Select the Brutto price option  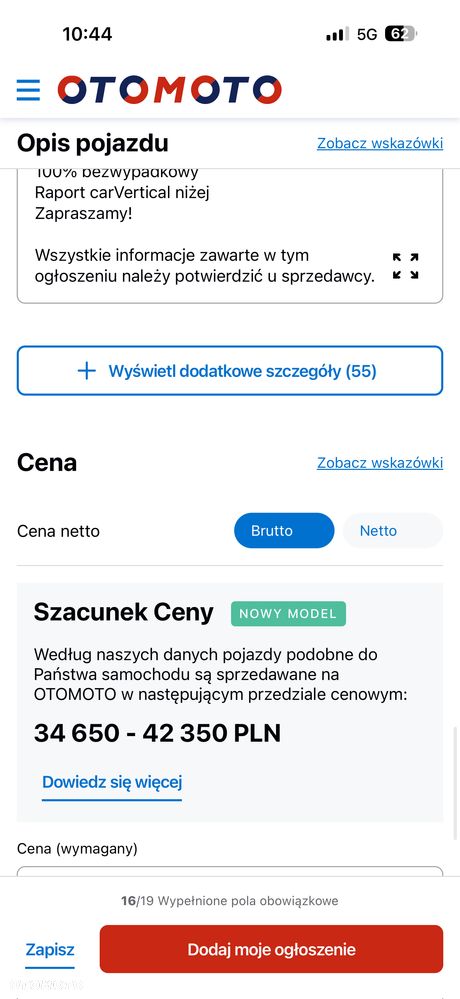click(284, 531)
